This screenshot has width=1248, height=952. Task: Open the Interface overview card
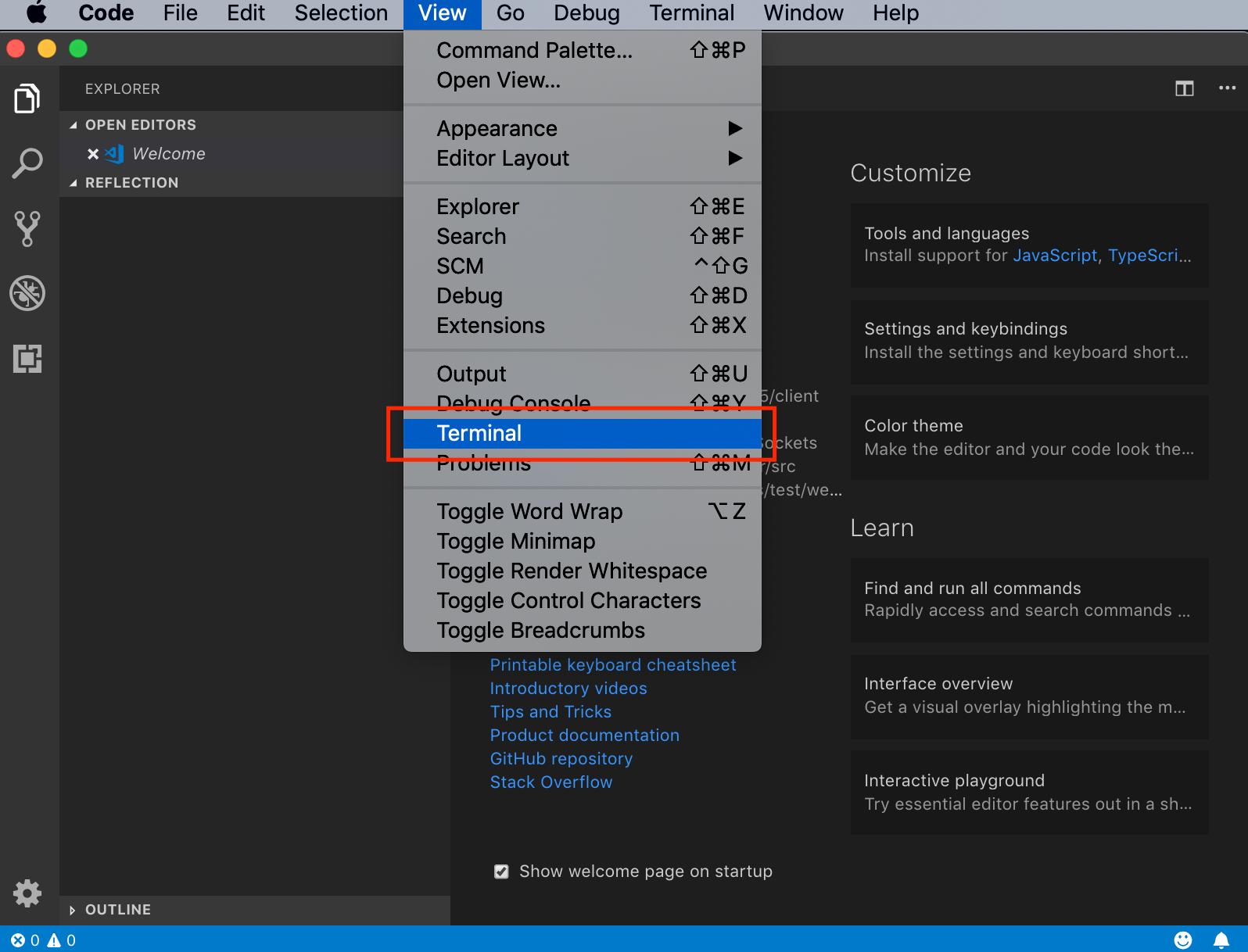pos(1029,696)
